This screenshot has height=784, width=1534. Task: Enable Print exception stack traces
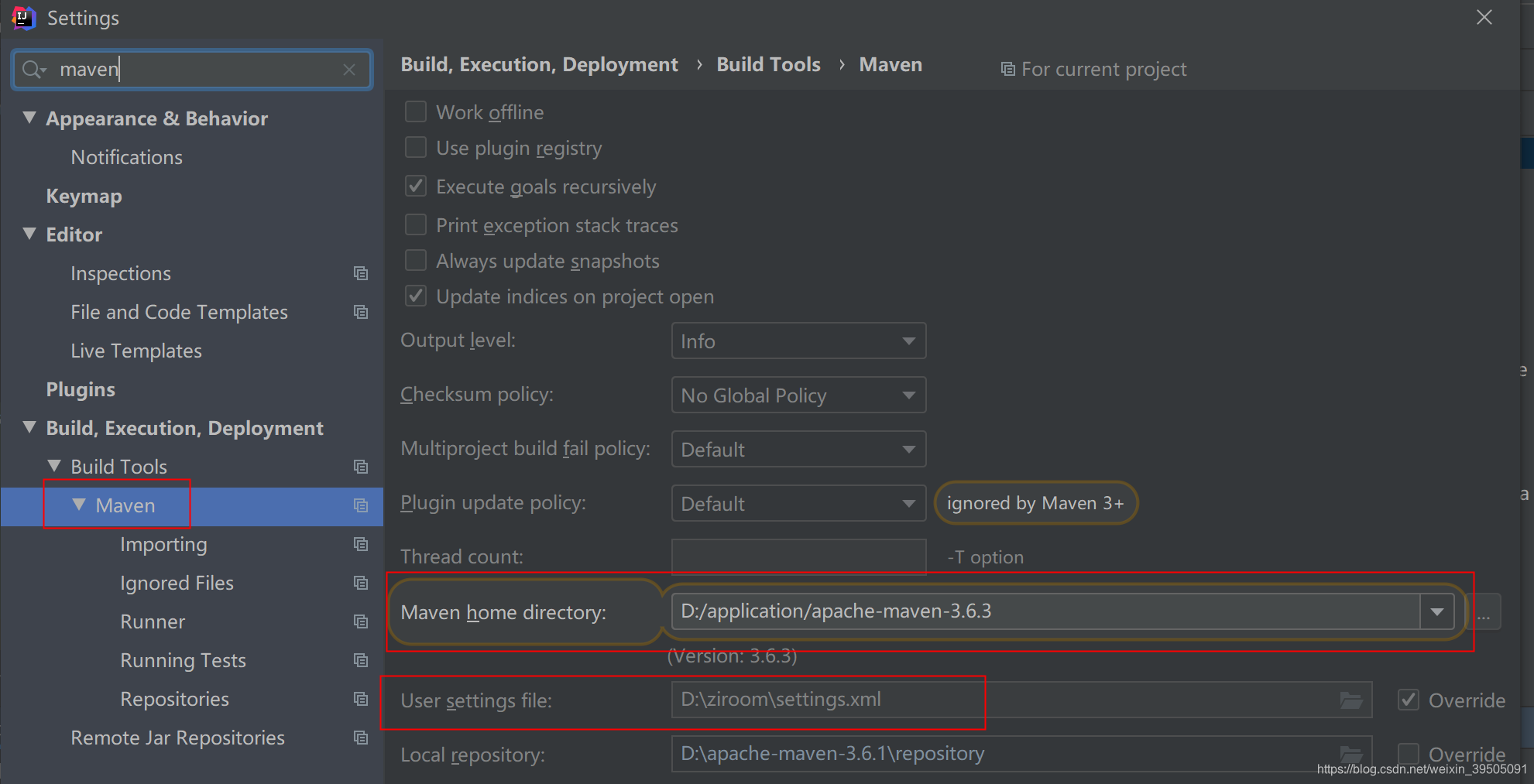416,225
